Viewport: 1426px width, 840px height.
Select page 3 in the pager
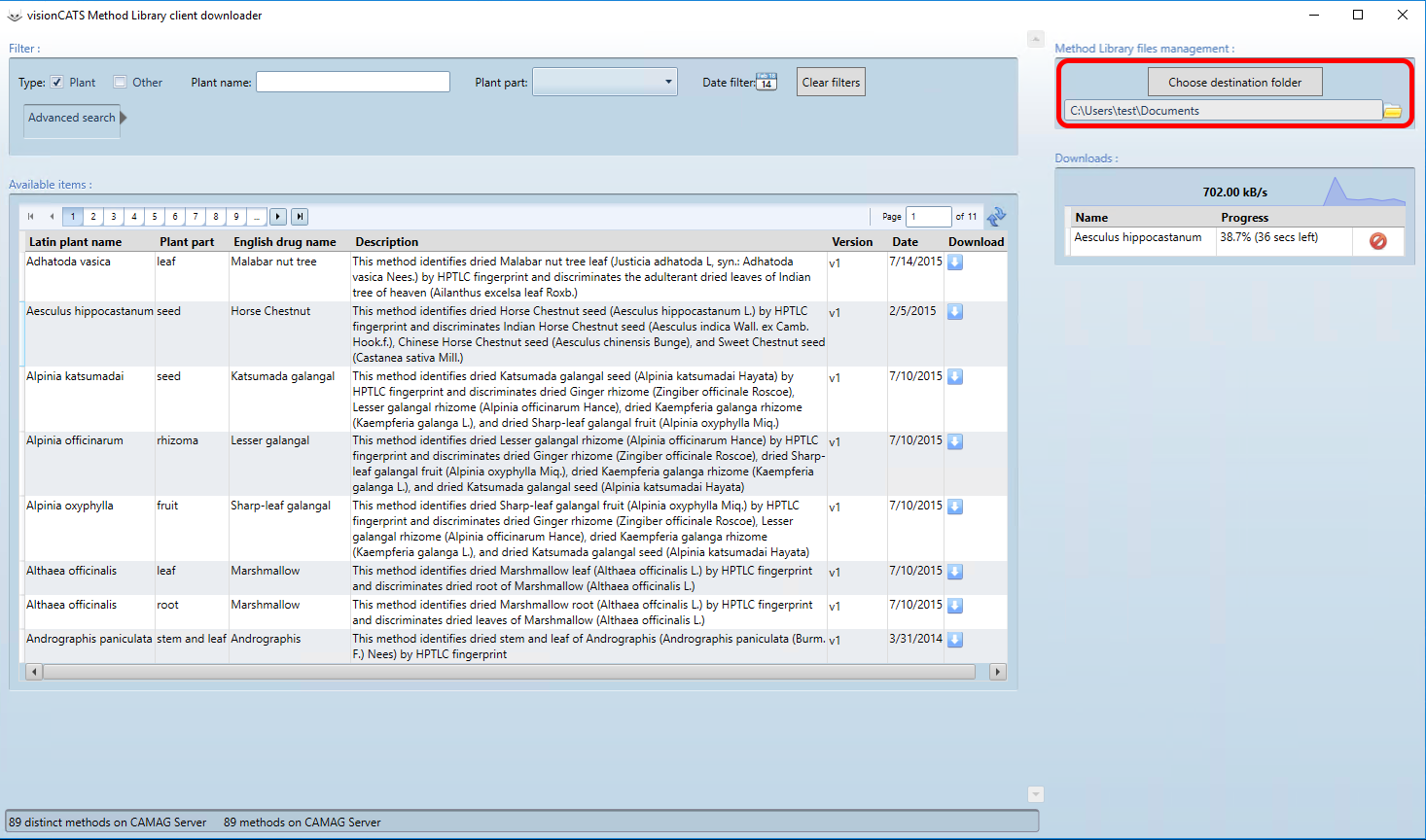114,217
